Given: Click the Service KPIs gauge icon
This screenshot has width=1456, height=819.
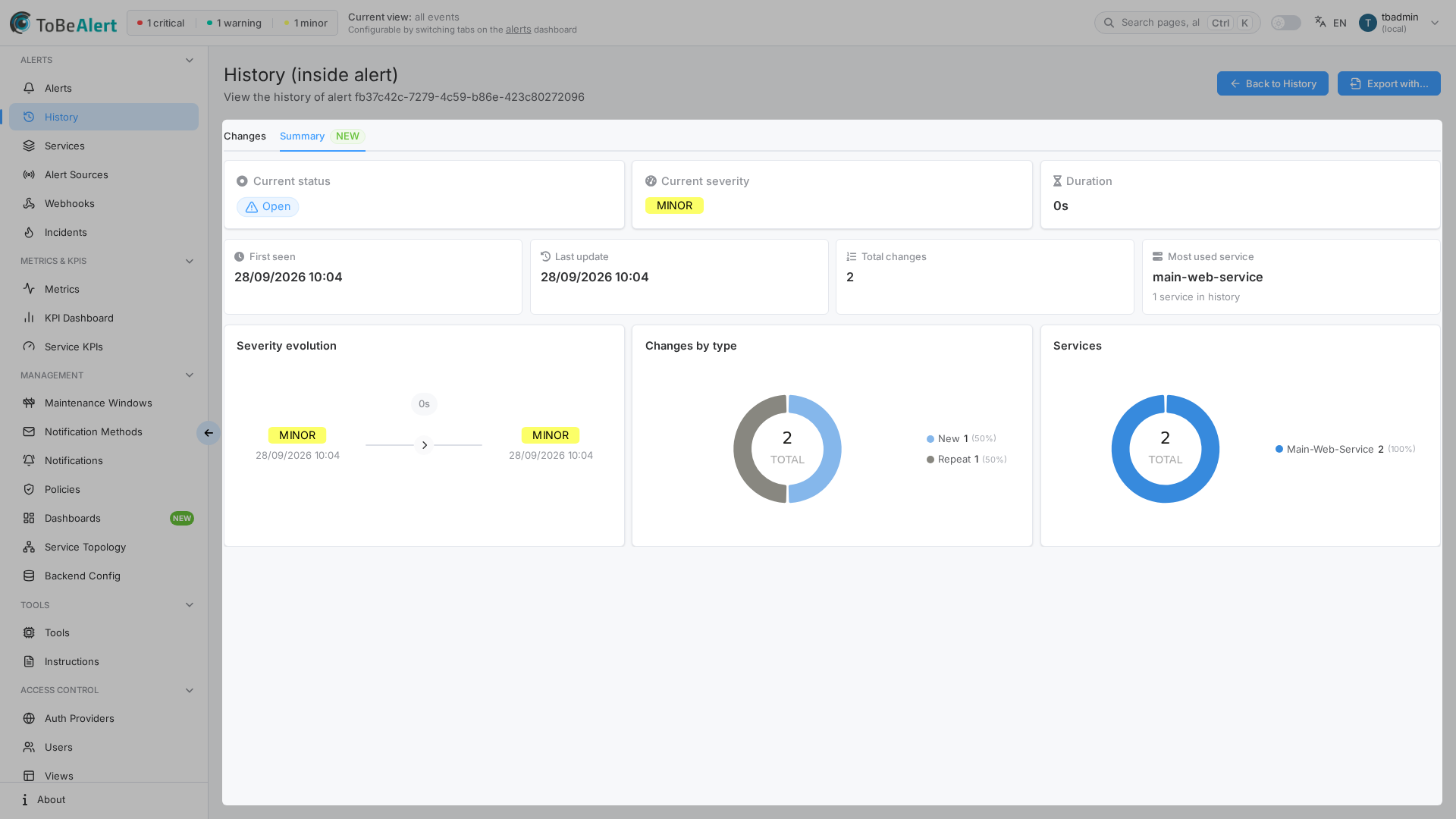Looking at the screenshot, I should coord(29,347).
